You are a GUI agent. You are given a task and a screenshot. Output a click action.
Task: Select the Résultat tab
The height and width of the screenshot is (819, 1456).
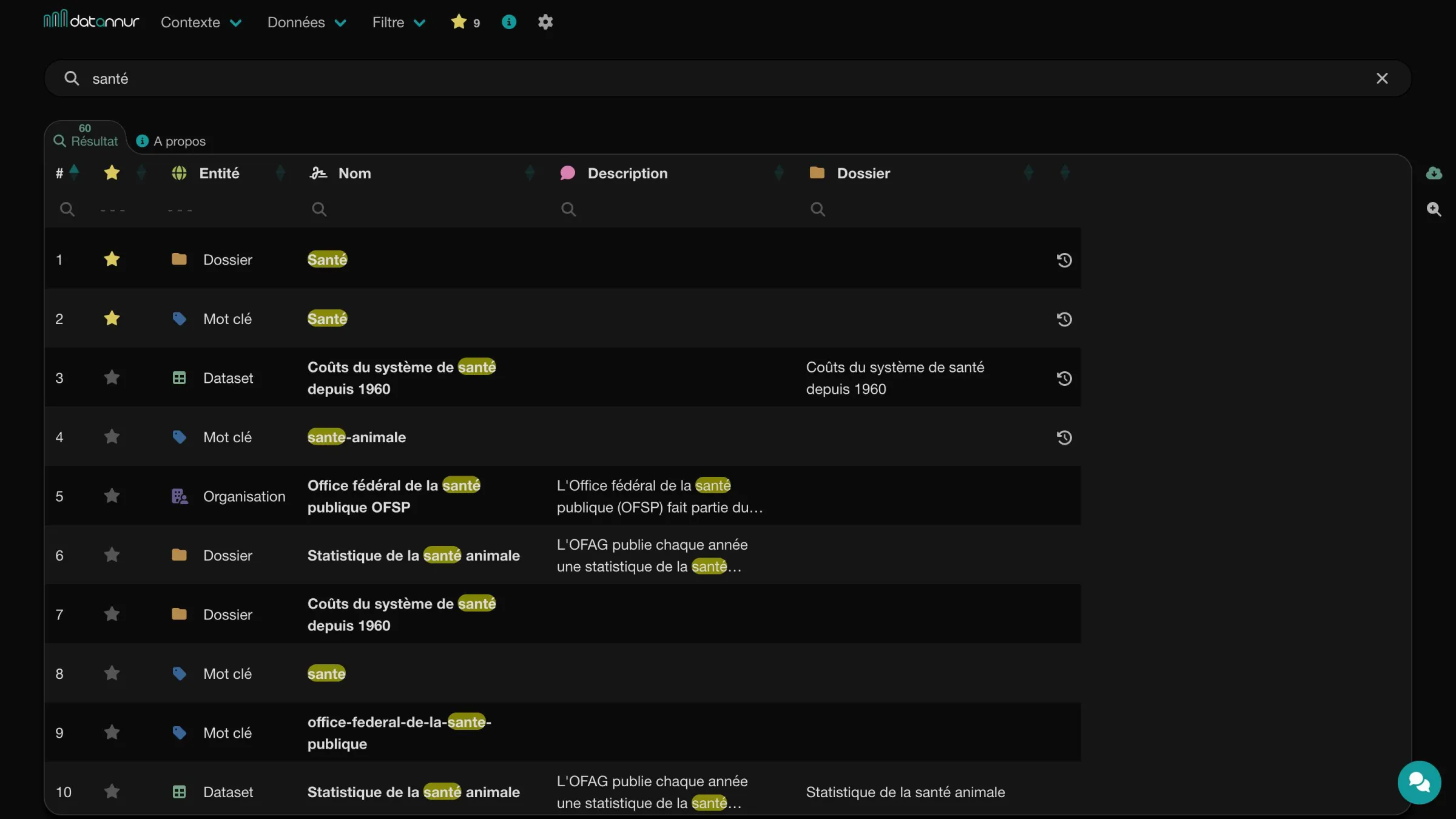(86, 137)
